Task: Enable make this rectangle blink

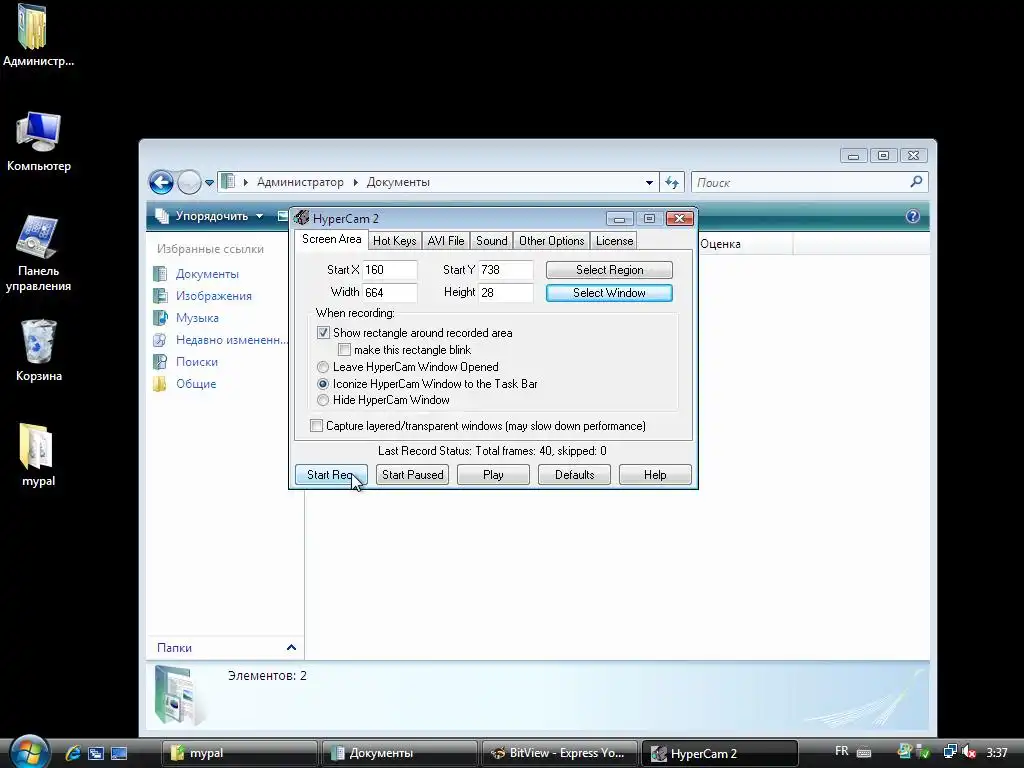Action: (x=344, y=349)
